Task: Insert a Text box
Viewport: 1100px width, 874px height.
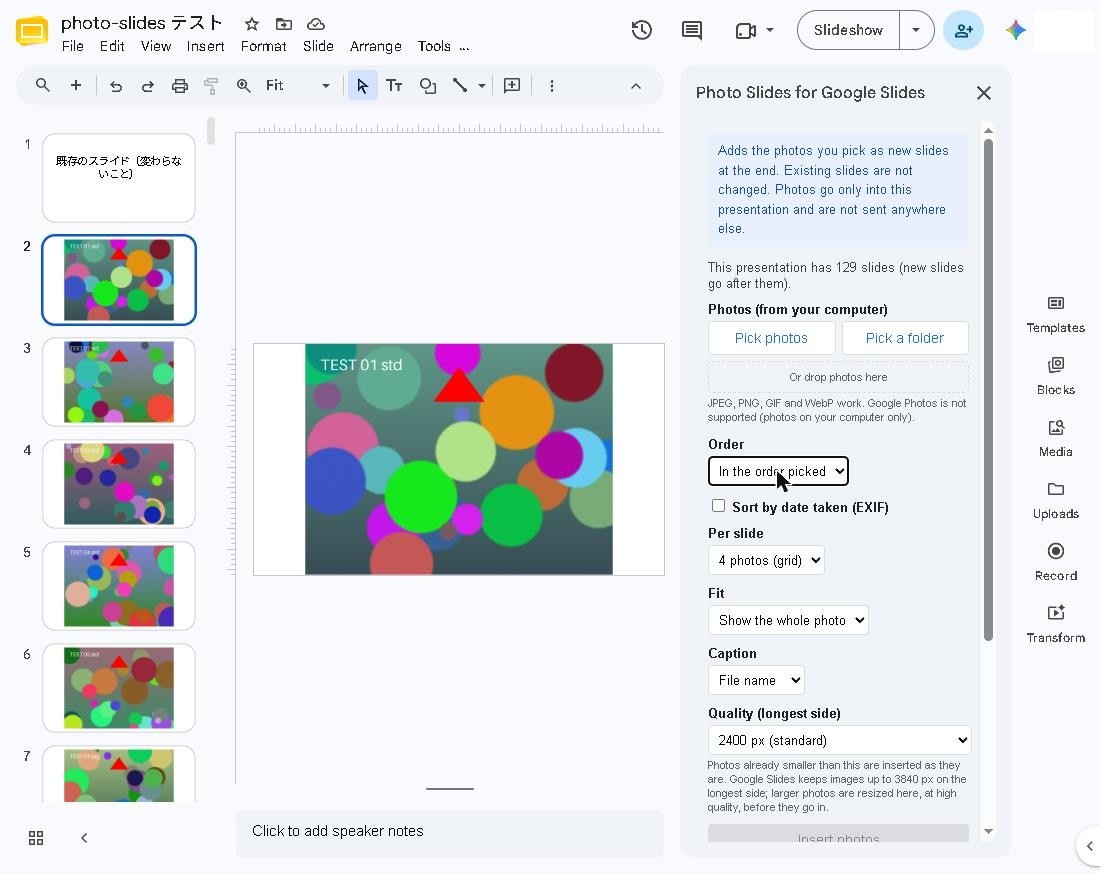Action: click(x=394, y=86)
